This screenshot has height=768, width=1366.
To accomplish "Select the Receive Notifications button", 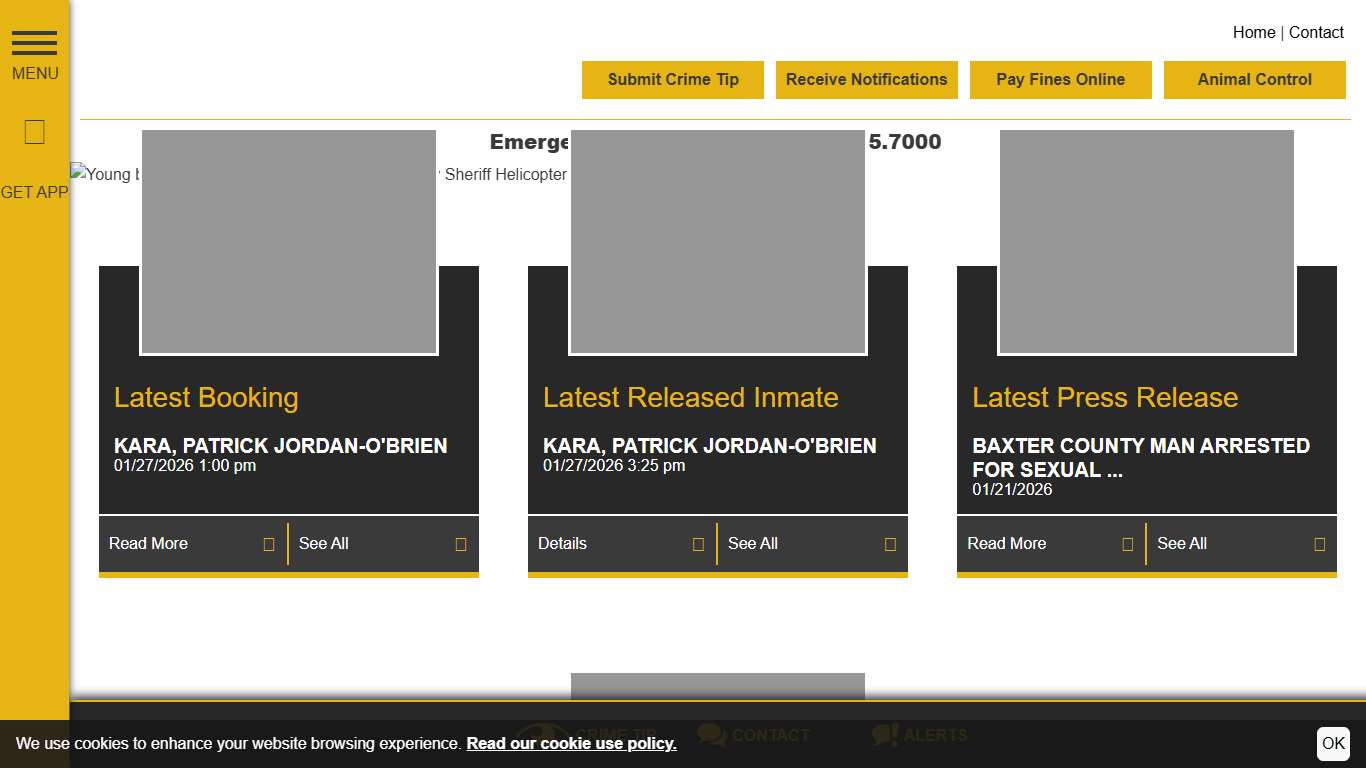I will (x=866, y=80).
